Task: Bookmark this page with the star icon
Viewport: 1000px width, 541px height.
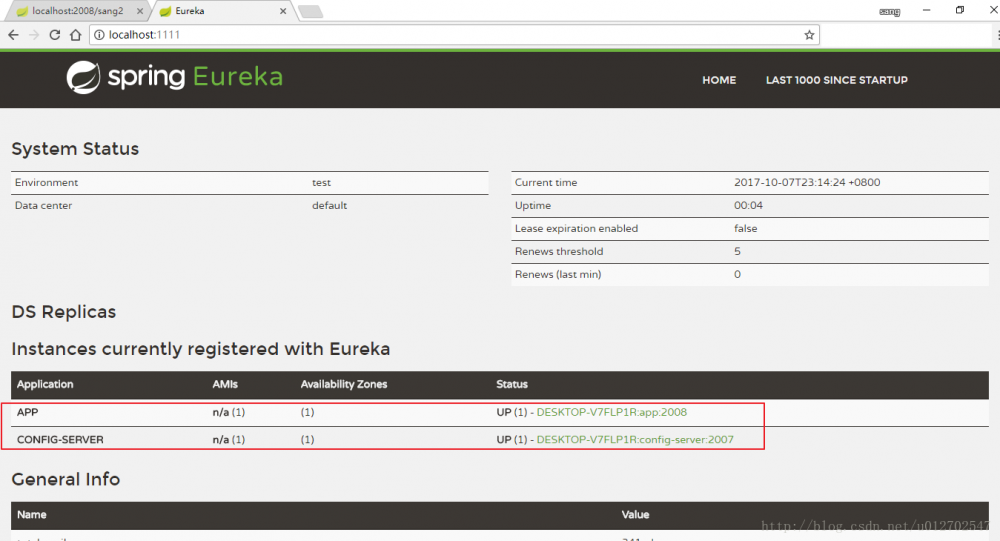Action: pos(809,35)
